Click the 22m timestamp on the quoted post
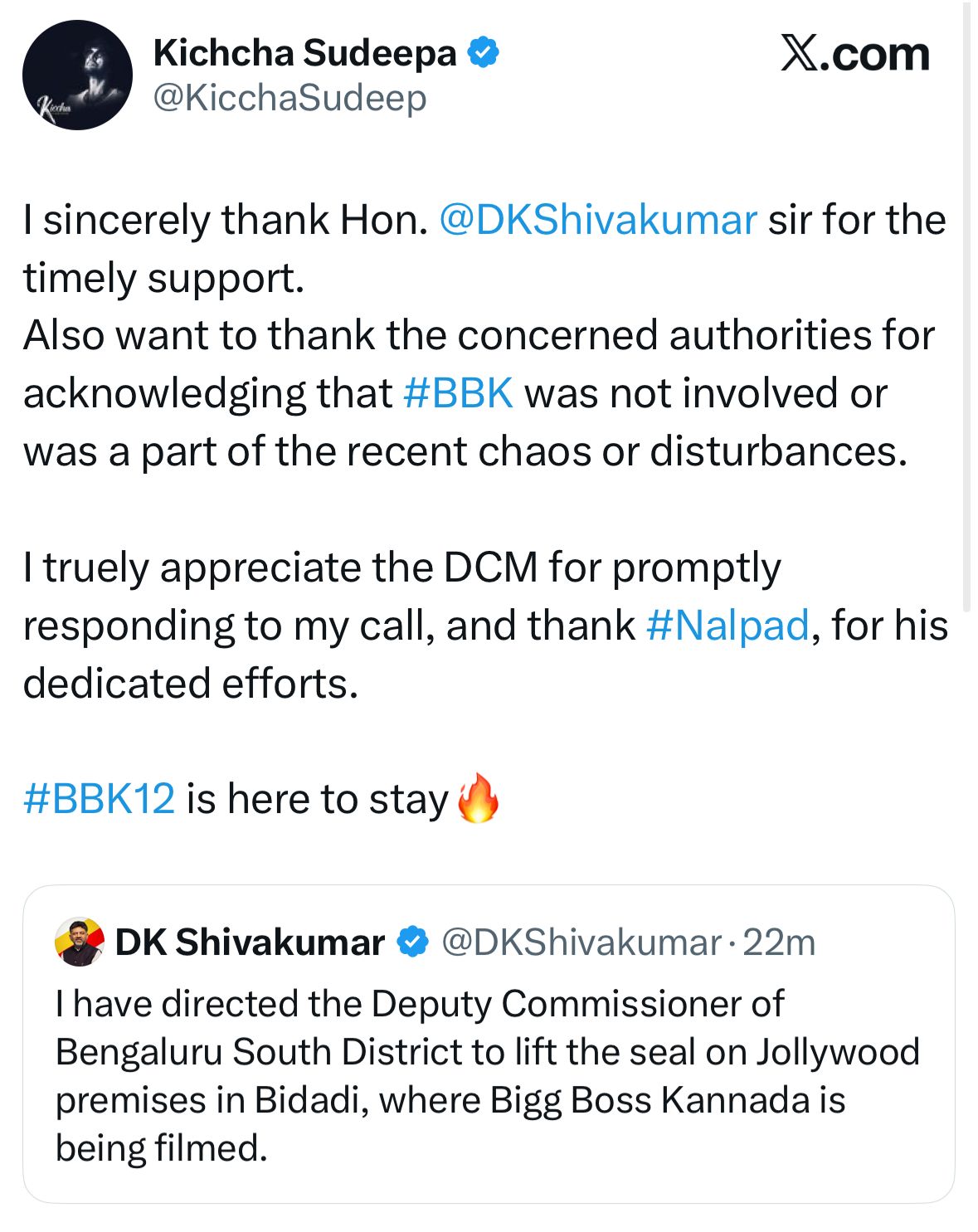978x1232 pixels. point(779,942)
